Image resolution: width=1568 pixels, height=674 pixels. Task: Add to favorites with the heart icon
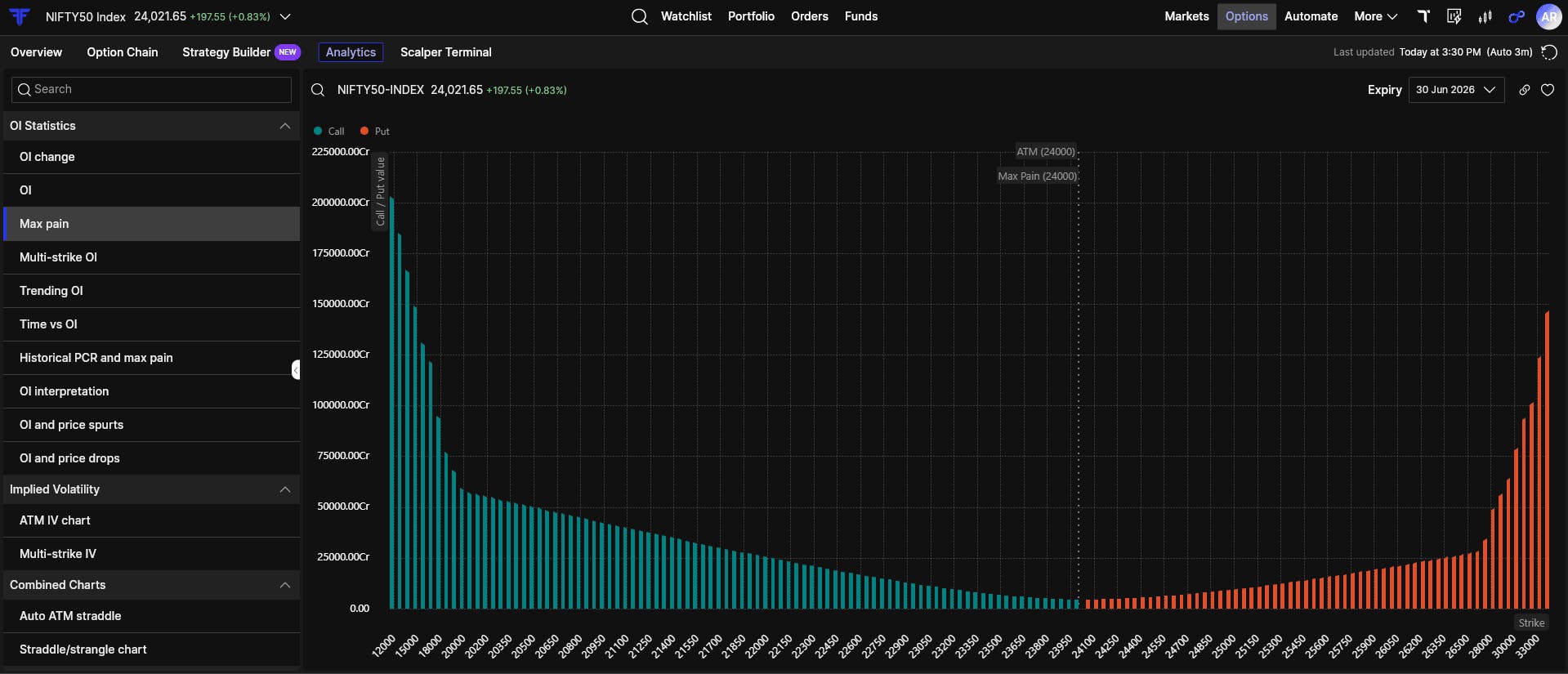[x=1548, y=90]
